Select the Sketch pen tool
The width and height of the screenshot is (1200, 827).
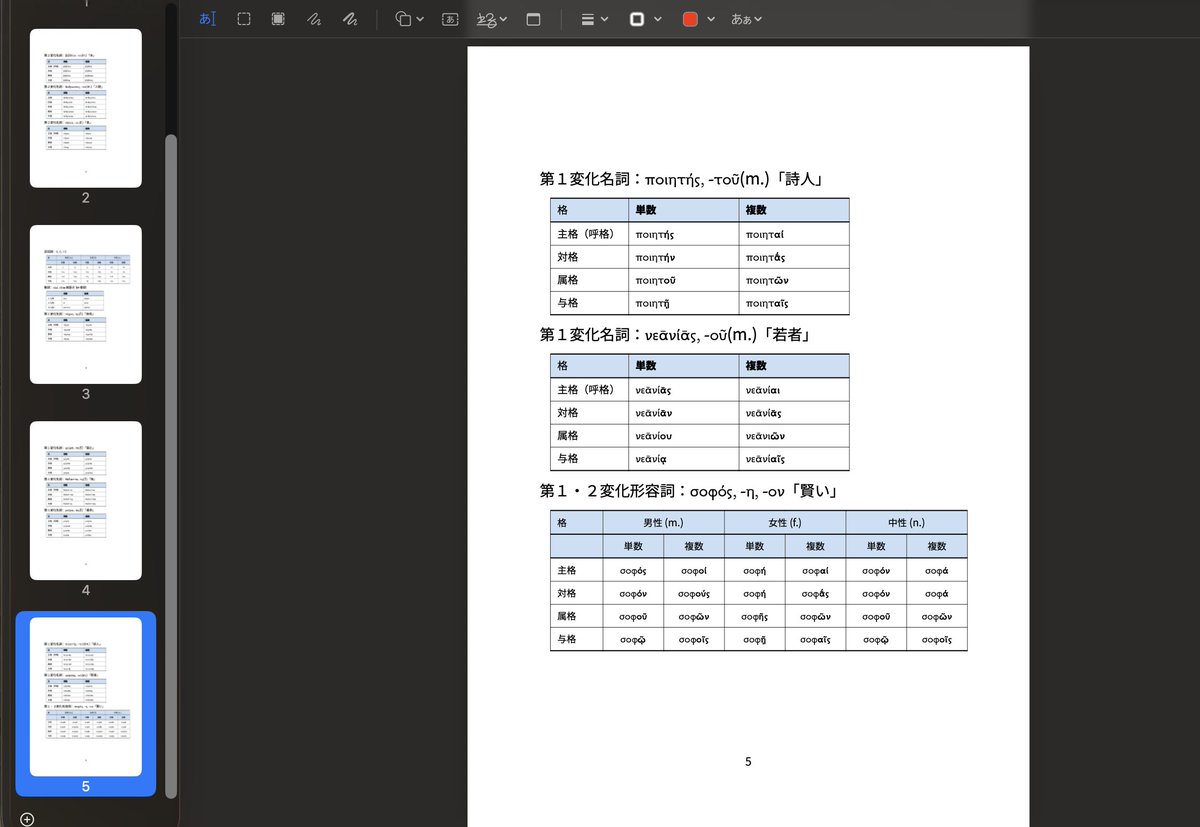[x=314, y=19]
